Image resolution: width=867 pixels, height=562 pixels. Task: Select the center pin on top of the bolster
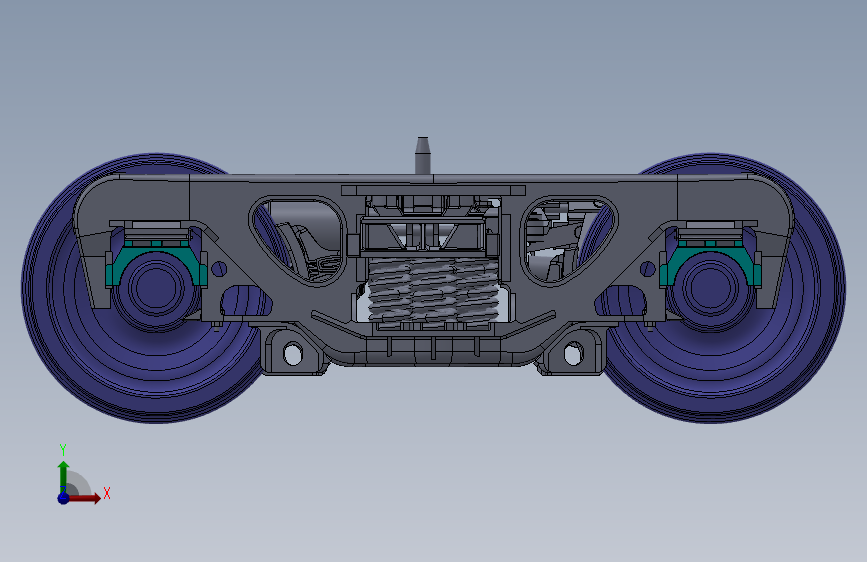423,155
